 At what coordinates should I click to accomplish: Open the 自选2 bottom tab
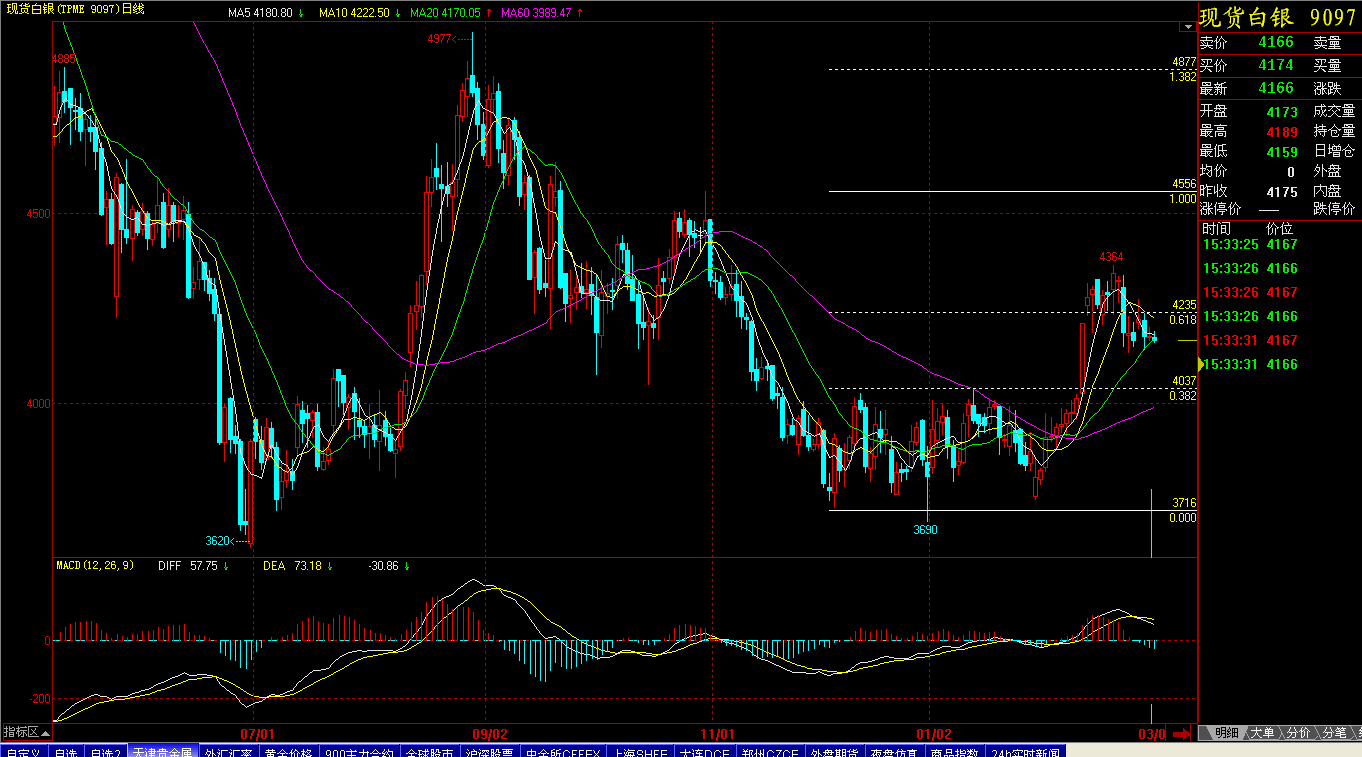104,751
